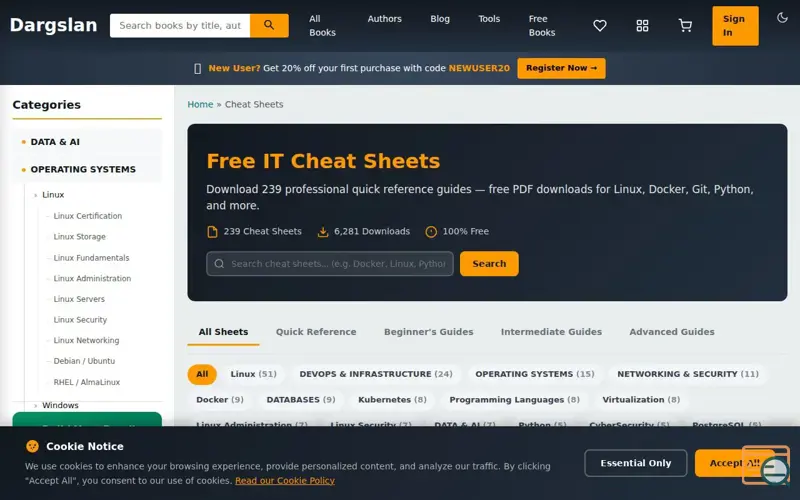Expand the DATA & AI category

pos(87,142)
